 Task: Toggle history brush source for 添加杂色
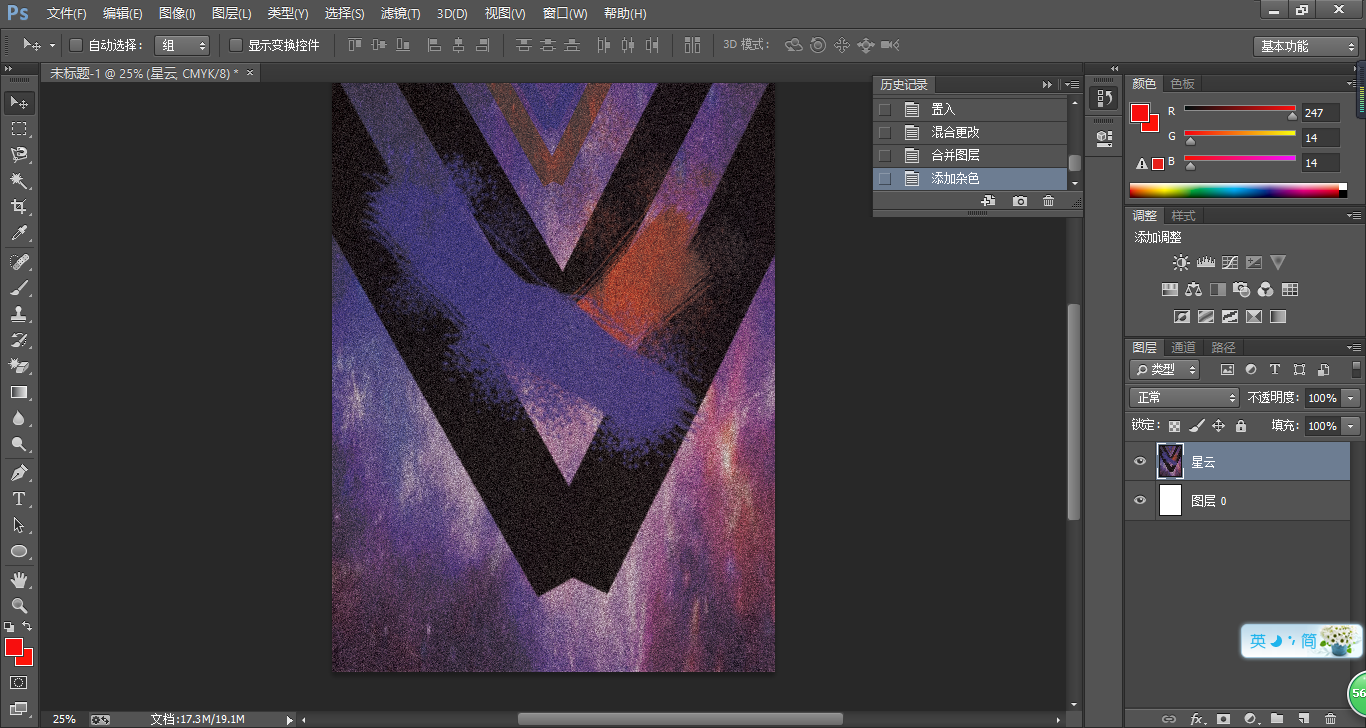click(884, 178)
